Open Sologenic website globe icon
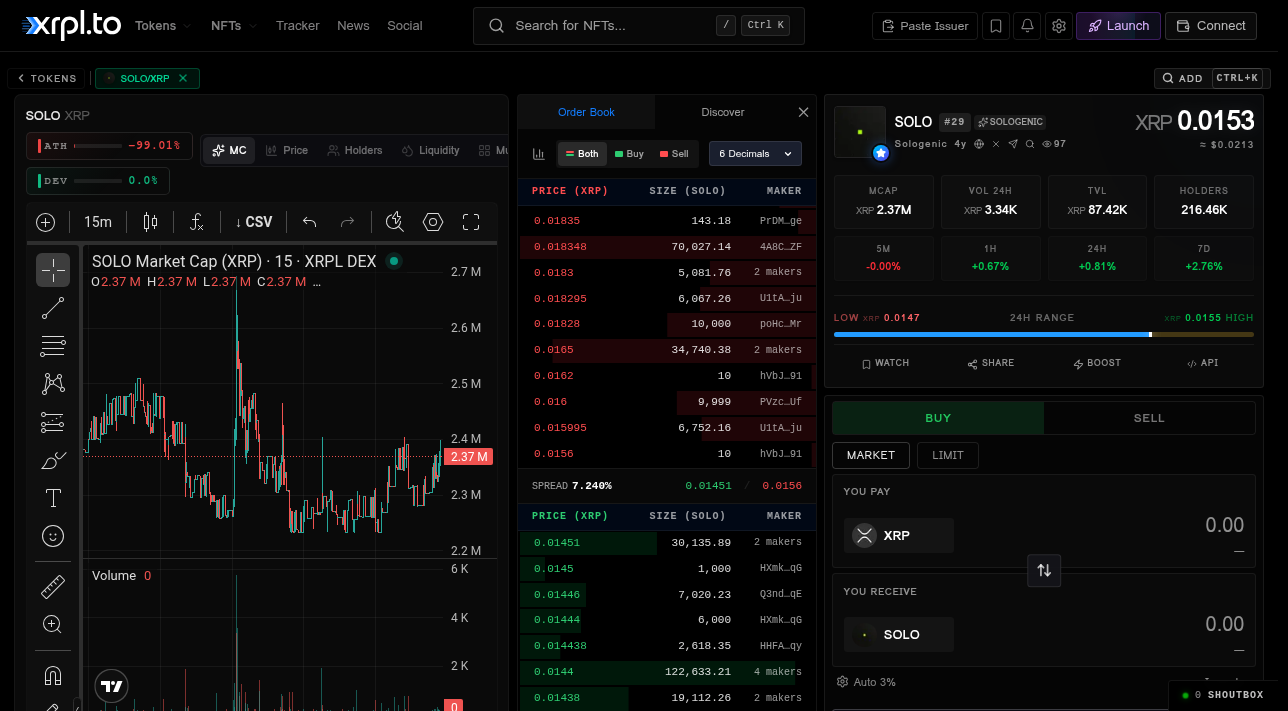Image resolution: width=1288 pixels, height=711 pixels. [x=979, y=144]
